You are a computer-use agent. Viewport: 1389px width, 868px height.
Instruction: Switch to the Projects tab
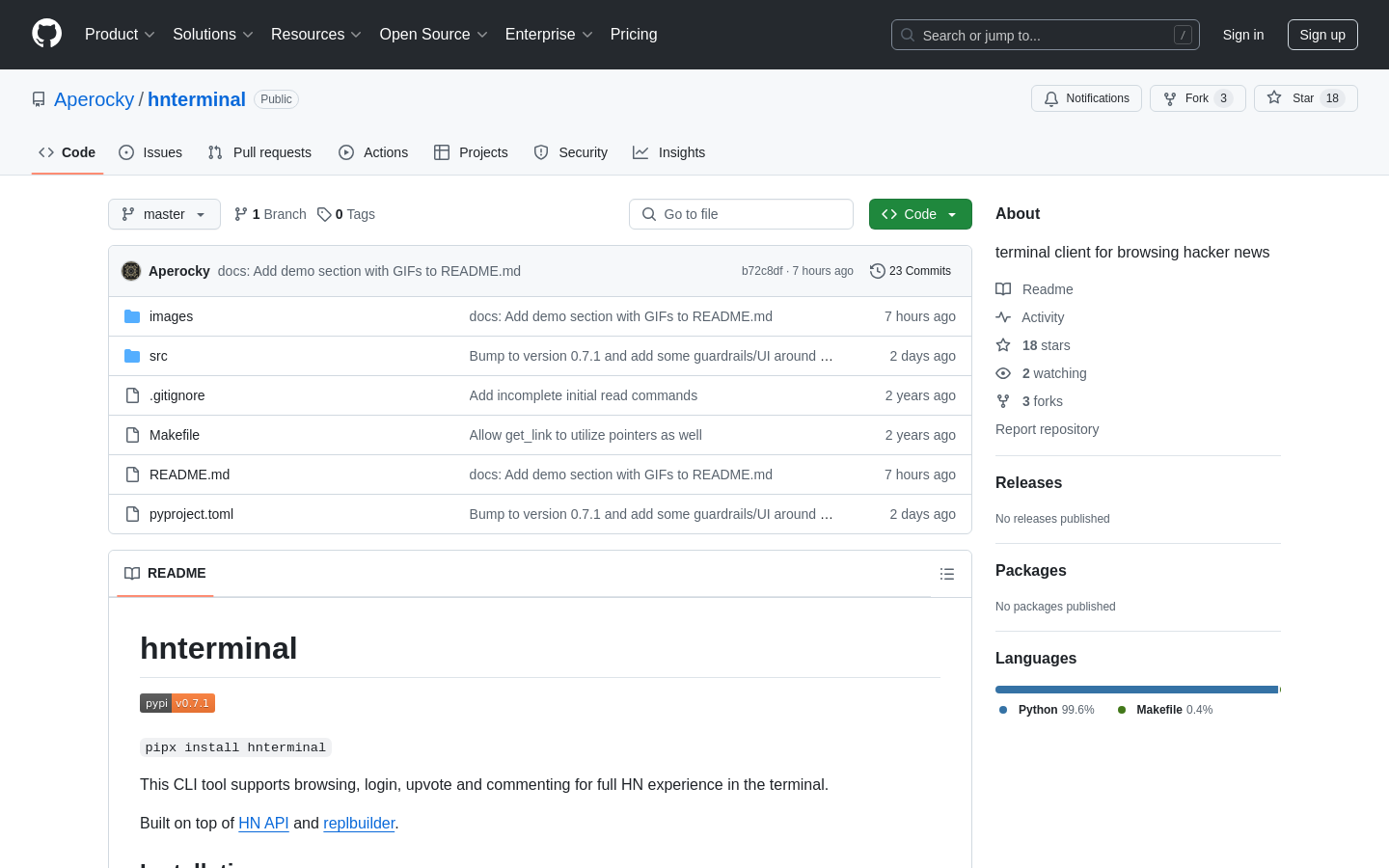coord(471,152)
